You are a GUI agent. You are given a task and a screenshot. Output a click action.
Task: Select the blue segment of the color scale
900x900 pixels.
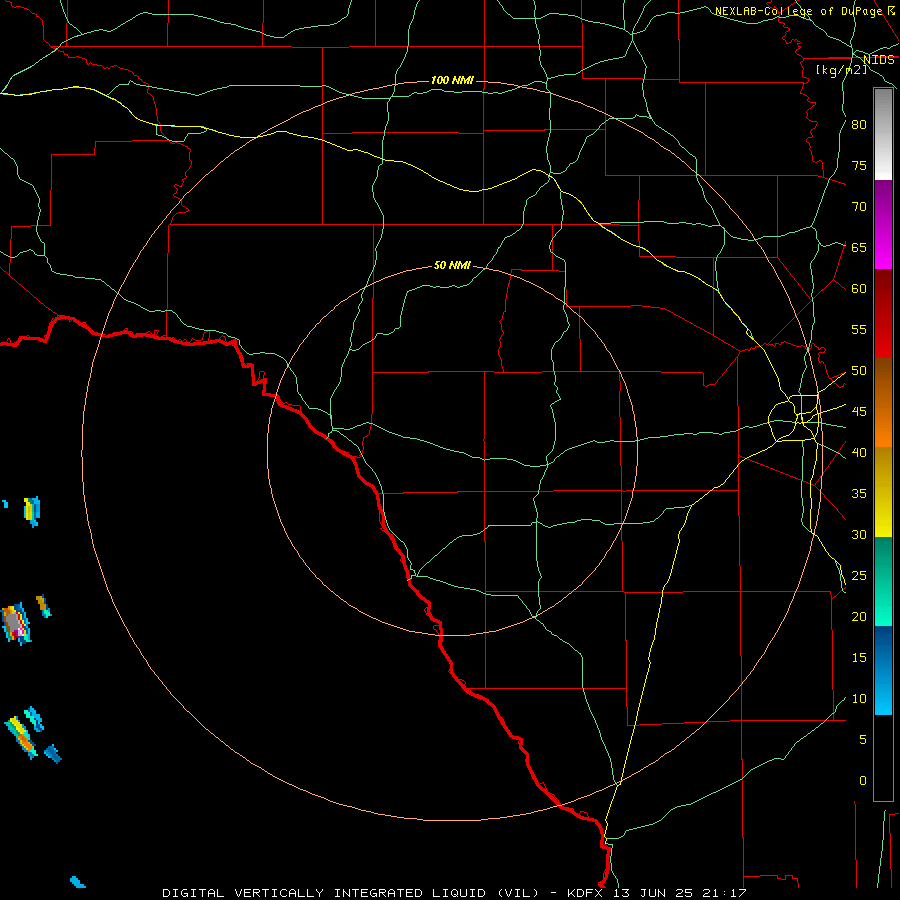883,670
